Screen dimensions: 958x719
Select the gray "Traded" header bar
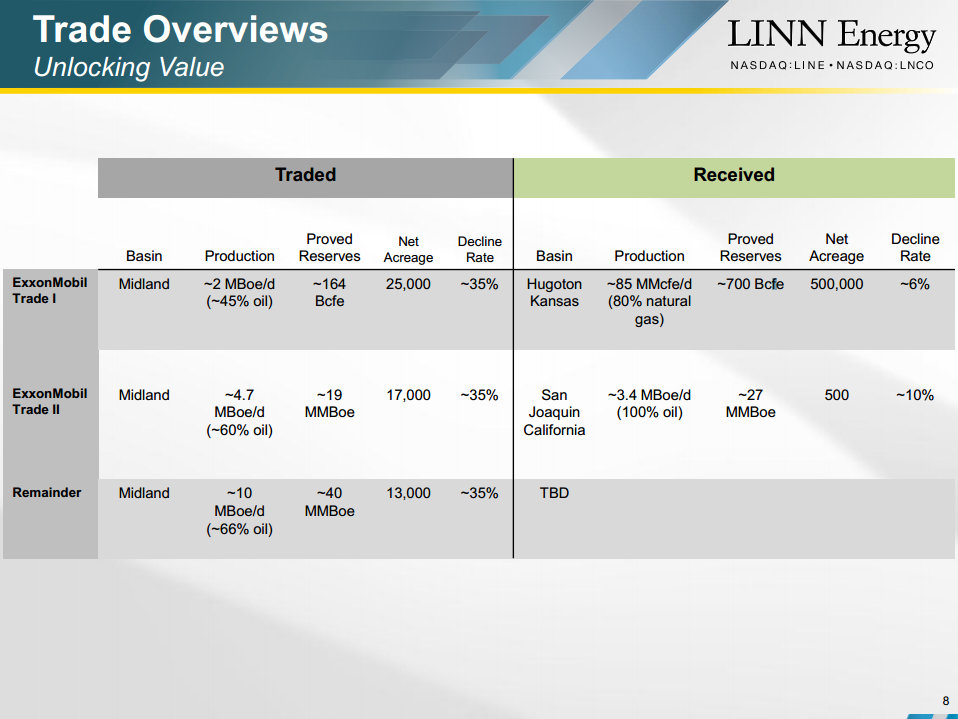(x=305, y=175)
